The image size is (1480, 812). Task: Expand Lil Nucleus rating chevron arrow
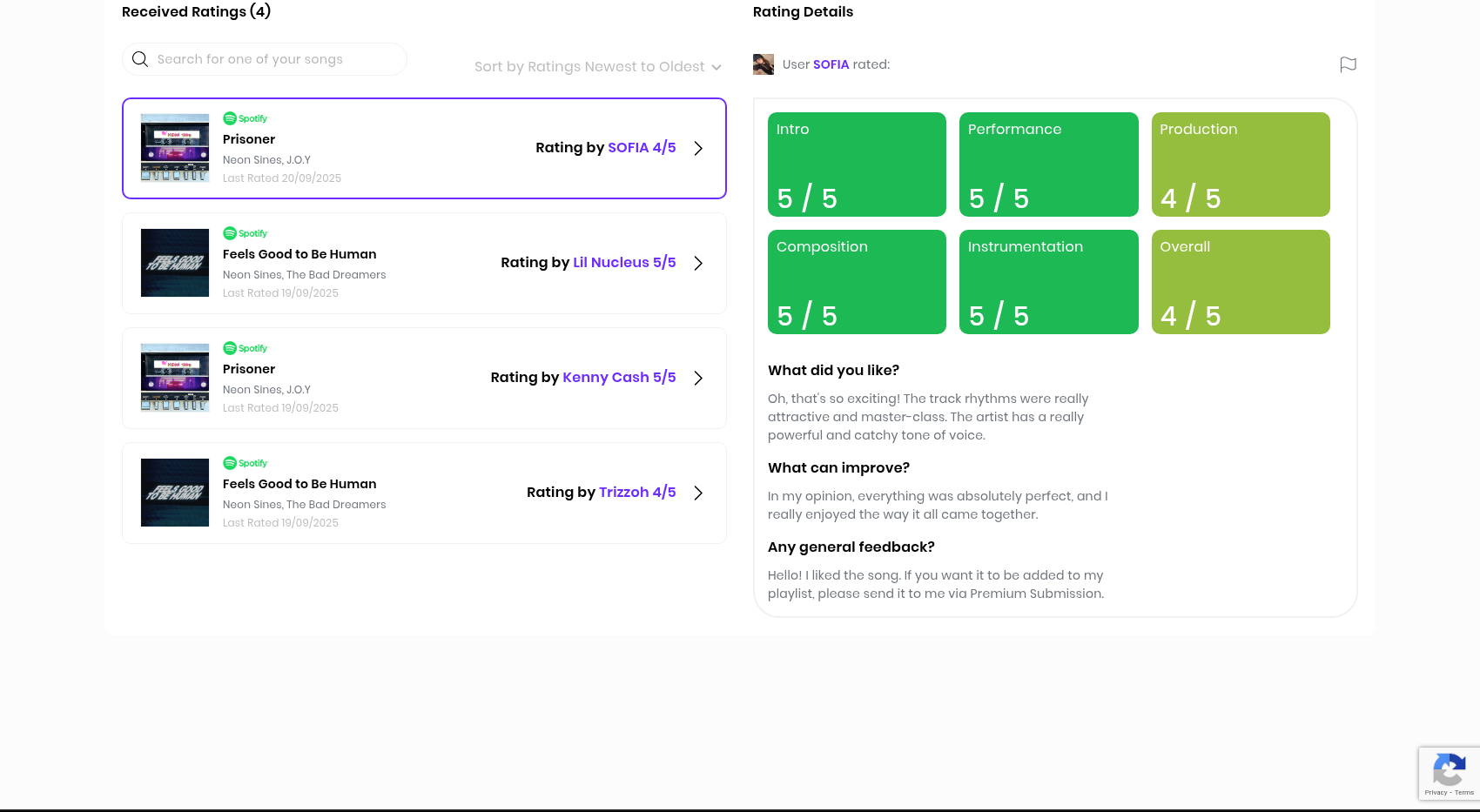[698, 263]
